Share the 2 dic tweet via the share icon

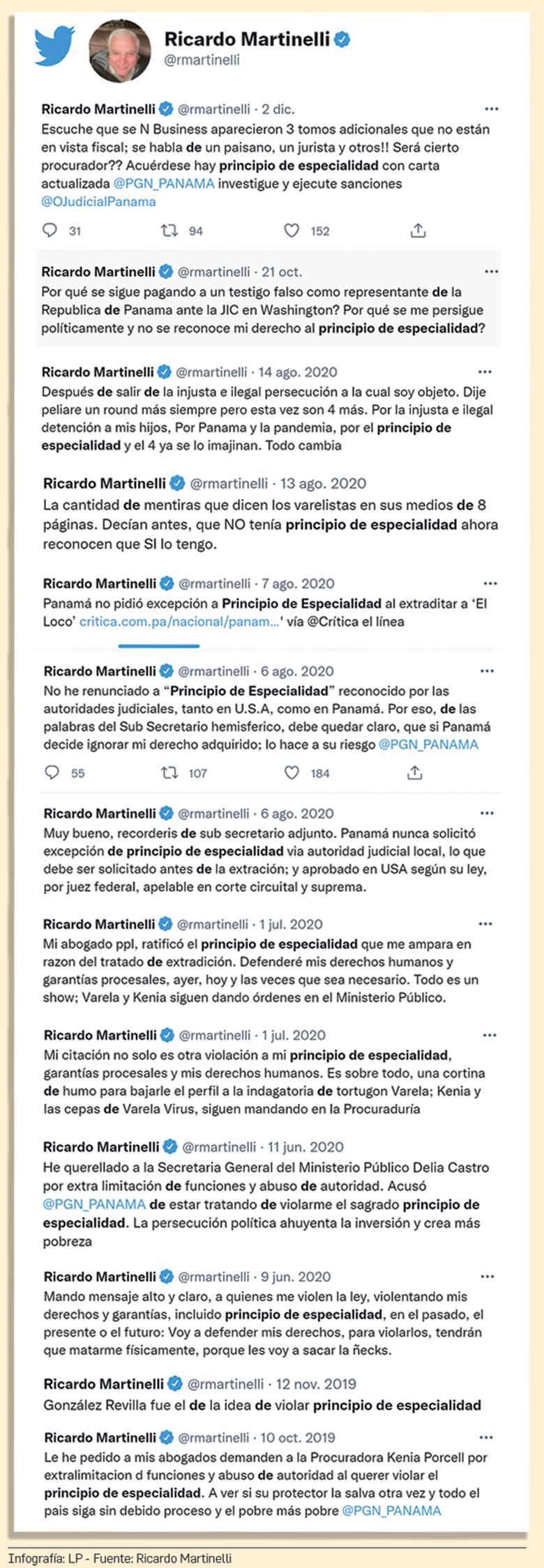(x=418, y=230)
